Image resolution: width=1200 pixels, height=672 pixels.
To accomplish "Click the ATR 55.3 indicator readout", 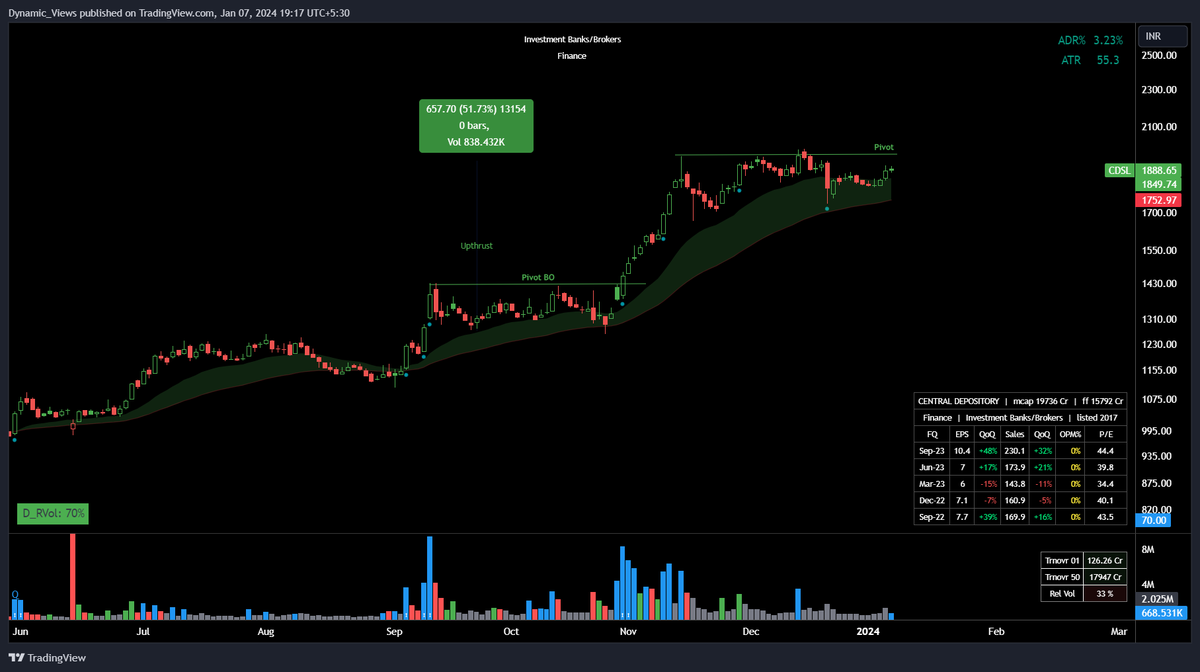I will point(1090,60).
